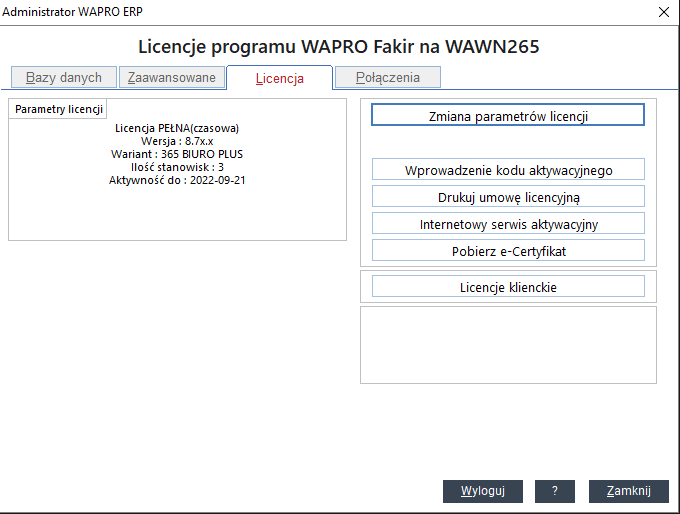Image resolution: width=680 pixels, height=514 pixels.
Task: Switch to the Bazy danych tab
Action: pos(64,77)
